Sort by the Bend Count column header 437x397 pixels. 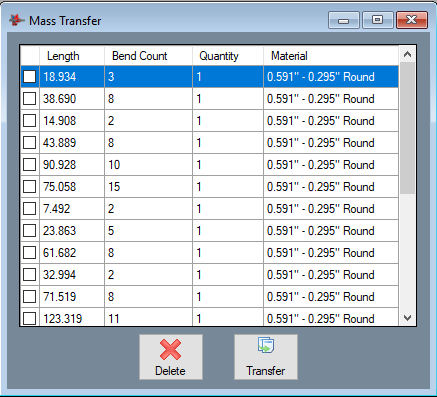pyautogui.click(x=148, y=56)
